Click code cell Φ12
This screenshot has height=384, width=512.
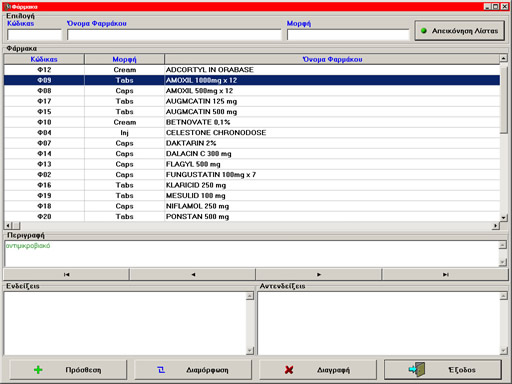pos(44,70)
